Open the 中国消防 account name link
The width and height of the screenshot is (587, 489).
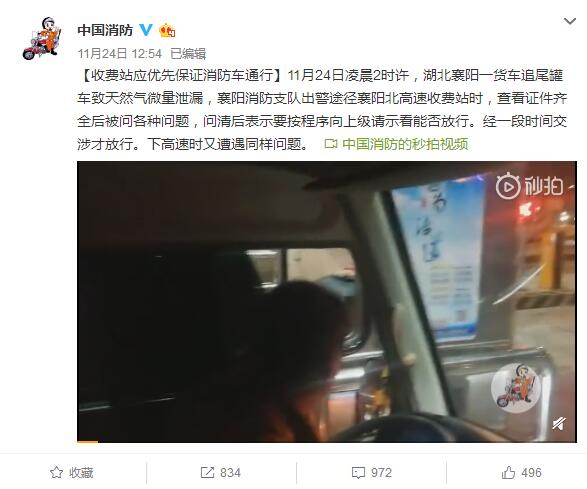pos(105,30)
